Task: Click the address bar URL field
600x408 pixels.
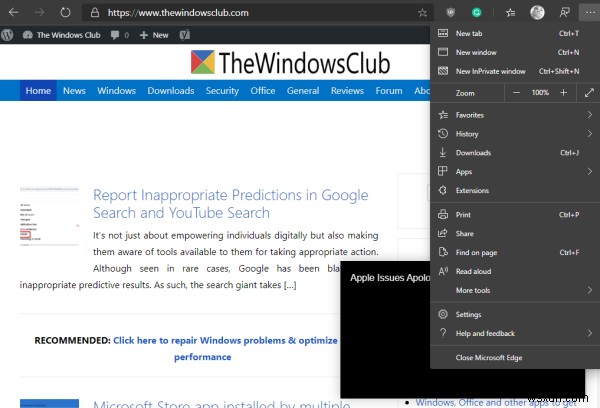Action: click(x=258, y=13)
